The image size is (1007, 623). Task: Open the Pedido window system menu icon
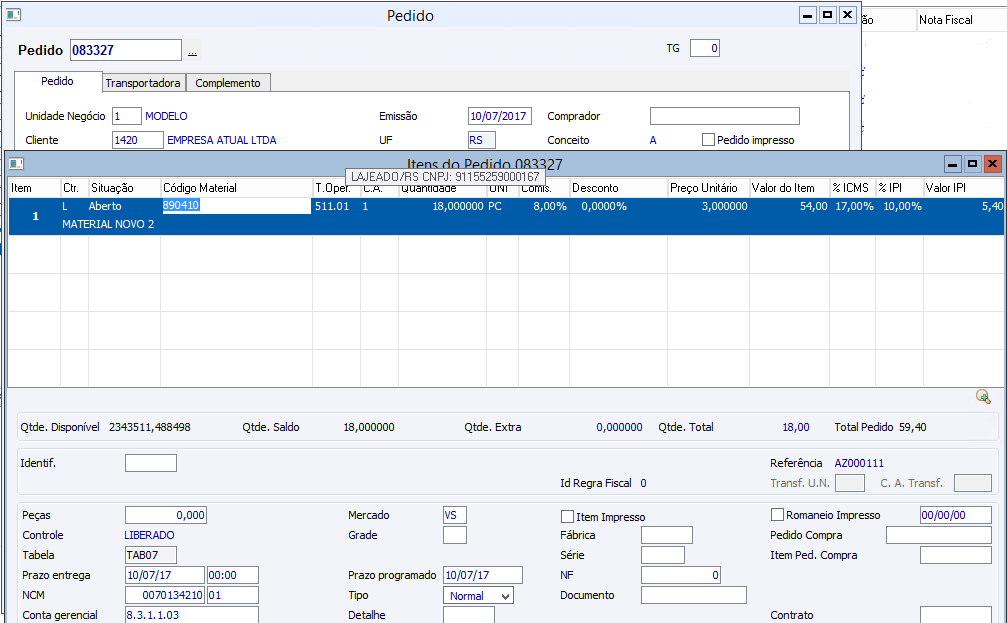[14, 15]
